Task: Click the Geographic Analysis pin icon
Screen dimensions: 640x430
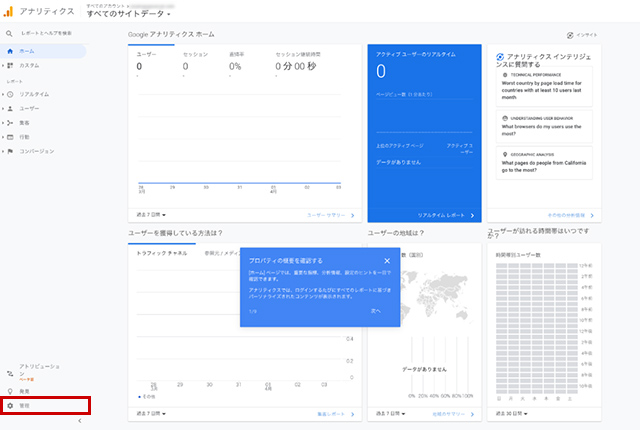Action: coord(505,155)
